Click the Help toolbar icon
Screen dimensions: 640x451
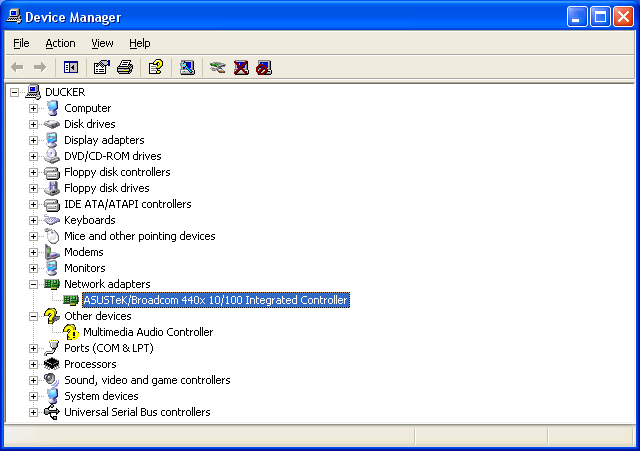tap(155, 68)
